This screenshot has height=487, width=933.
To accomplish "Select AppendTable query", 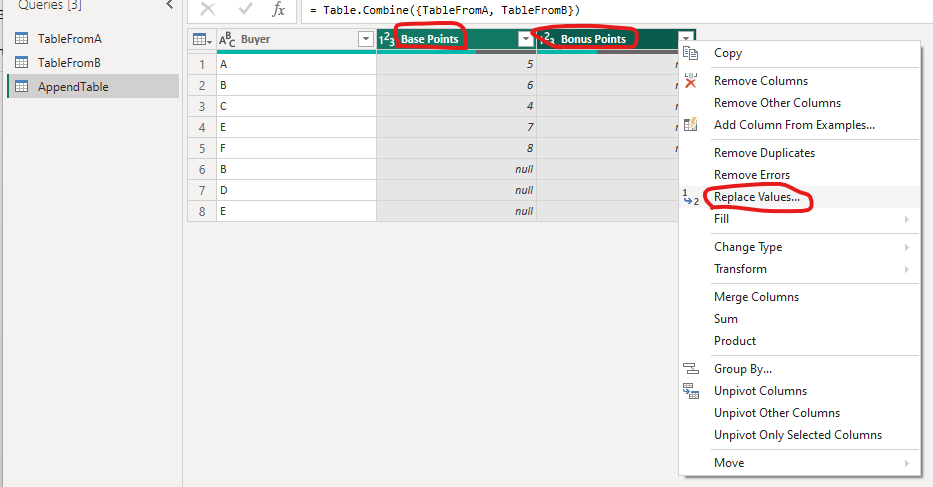I will point(73,86).
